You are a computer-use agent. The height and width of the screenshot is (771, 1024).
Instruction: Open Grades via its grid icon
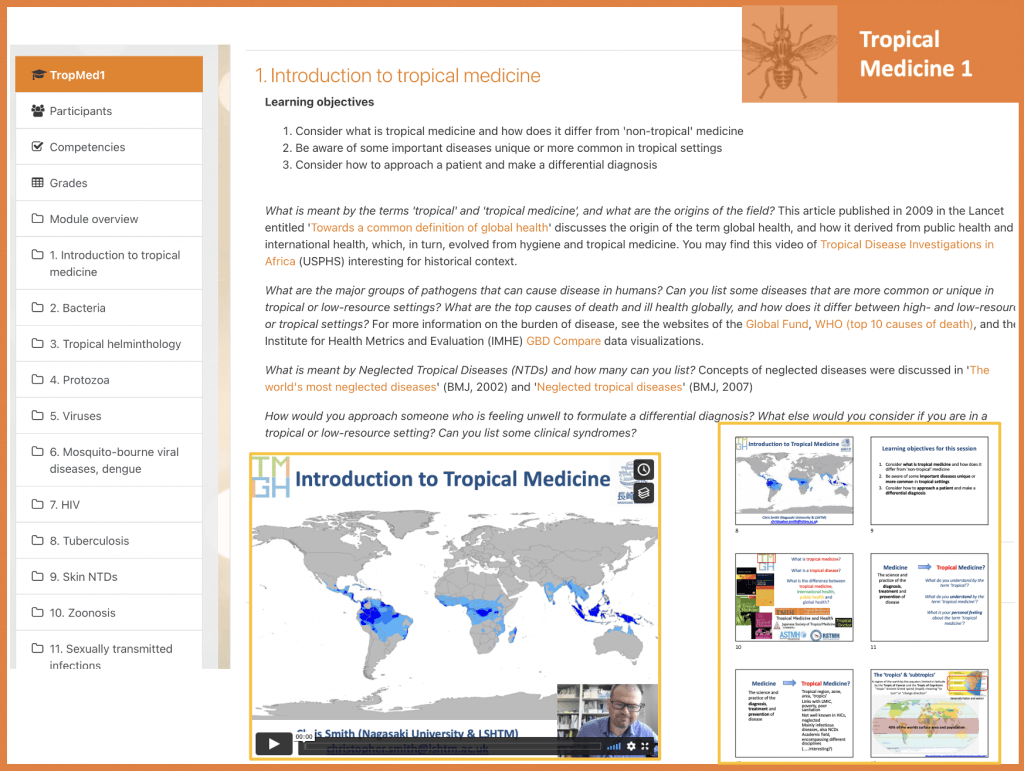click(x=39, y=182)
